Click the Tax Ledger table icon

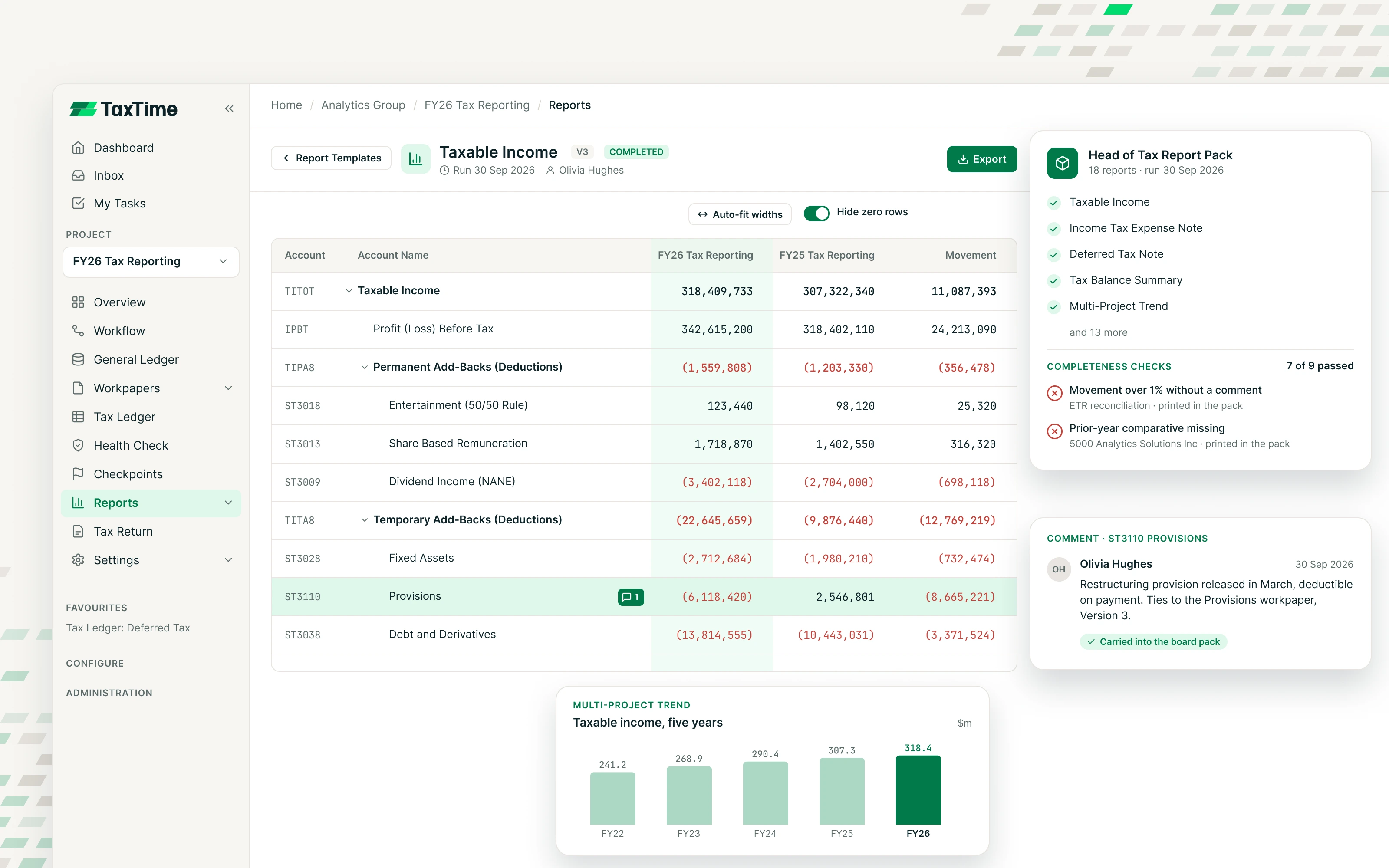tap(78, 417)
